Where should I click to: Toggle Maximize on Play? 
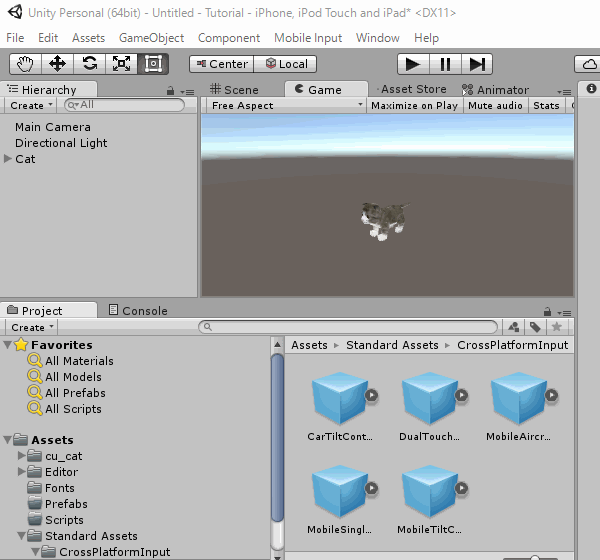pyautogui.click(x=414, y=106)
